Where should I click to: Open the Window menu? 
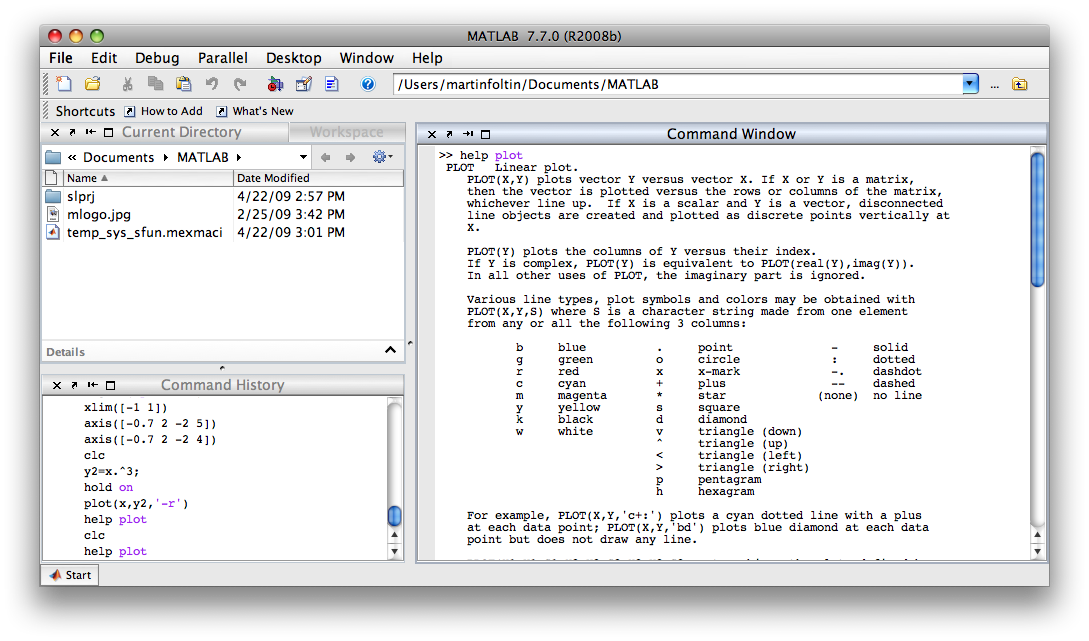[366, 58]
